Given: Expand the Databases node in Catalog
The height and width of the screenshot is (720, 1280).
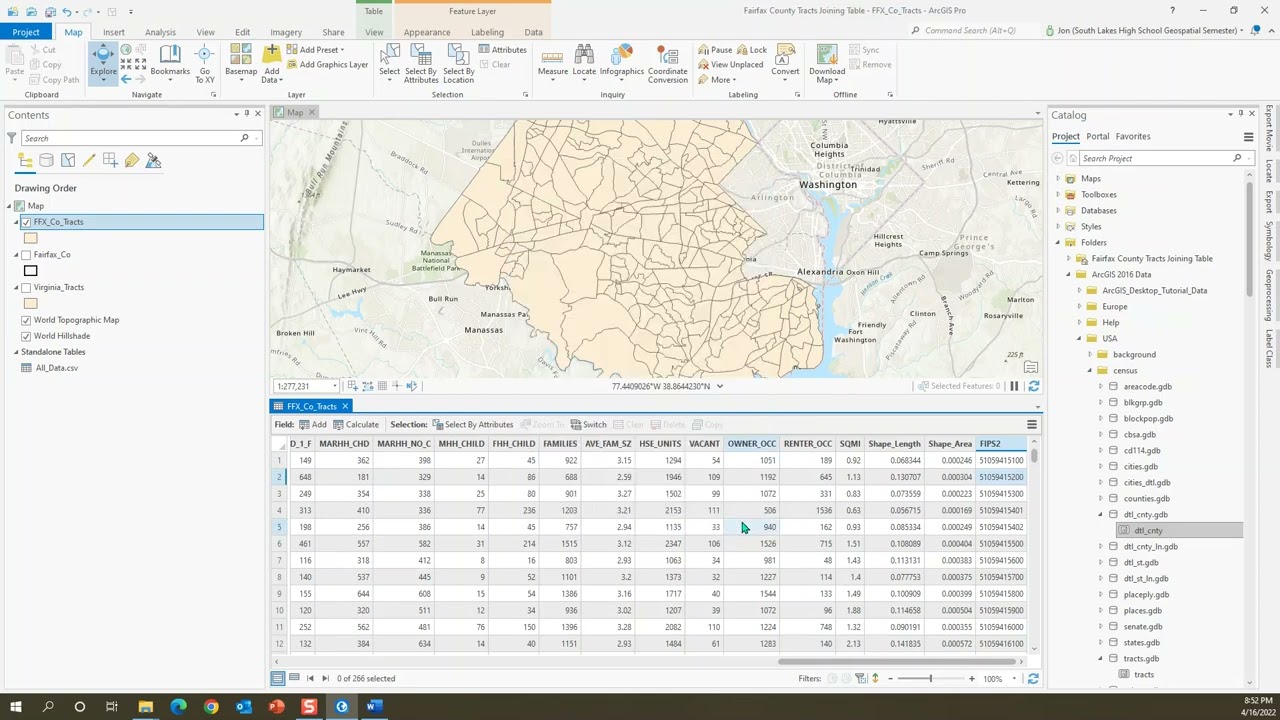Looking at the screenshot, I should pyautogui.click(x=1058, y=211).
